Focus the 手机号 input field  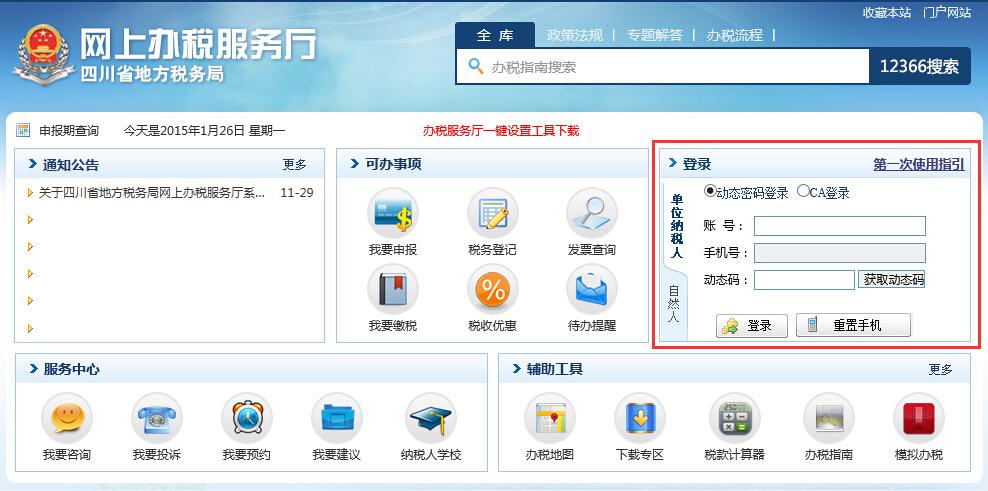(840, 253)
